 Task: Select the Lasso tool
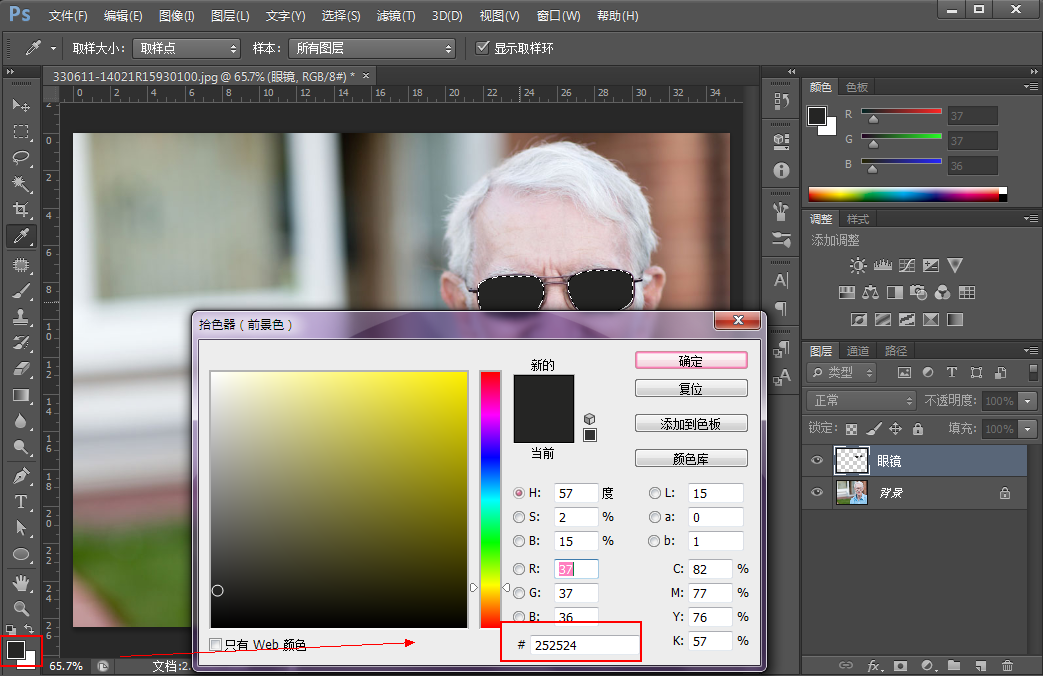pyautogui.click(x=21, y=158)
